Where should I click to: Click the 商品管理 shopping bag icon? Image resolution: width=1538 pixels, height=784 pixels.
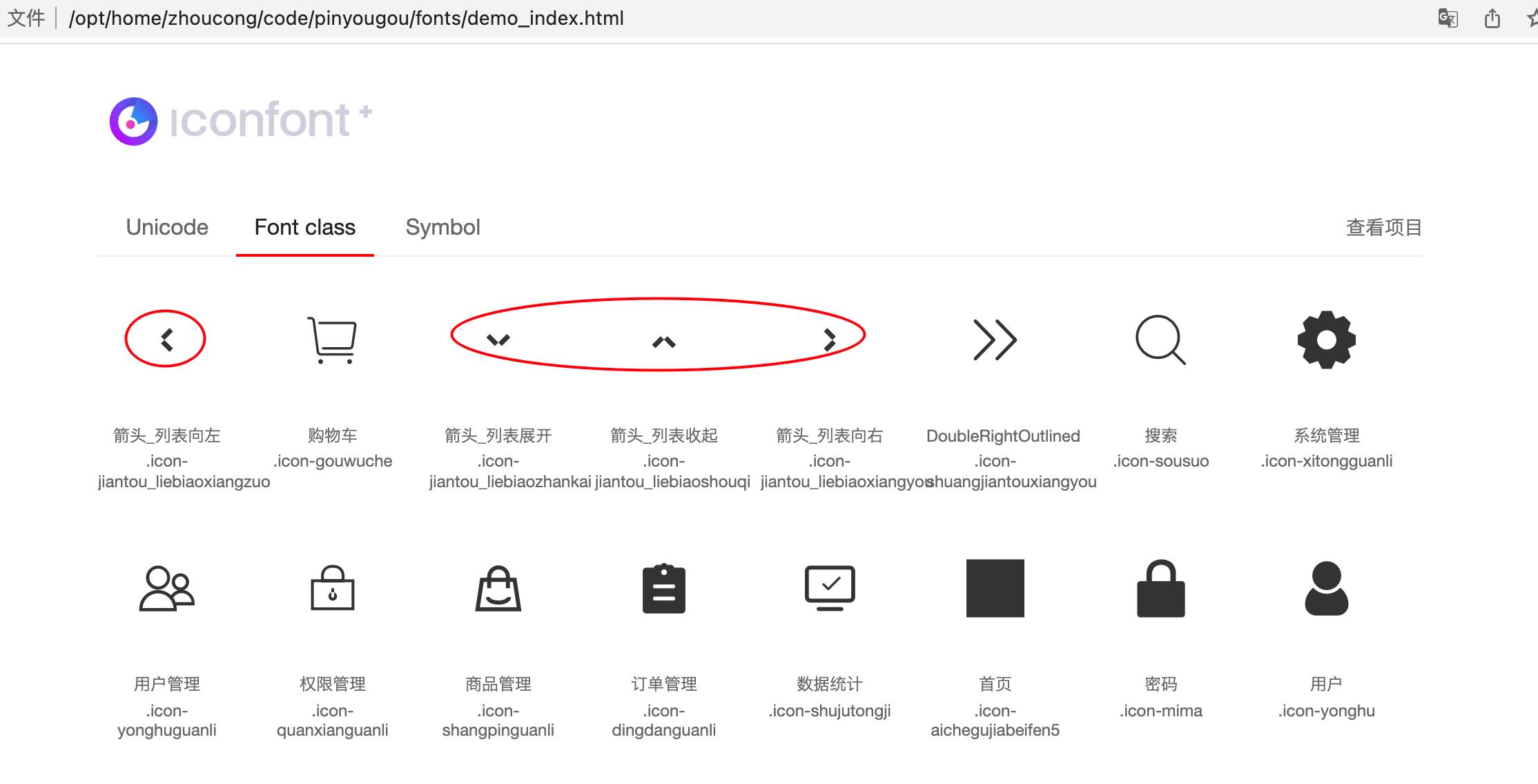pyautogui.click(x=498, y=588)
